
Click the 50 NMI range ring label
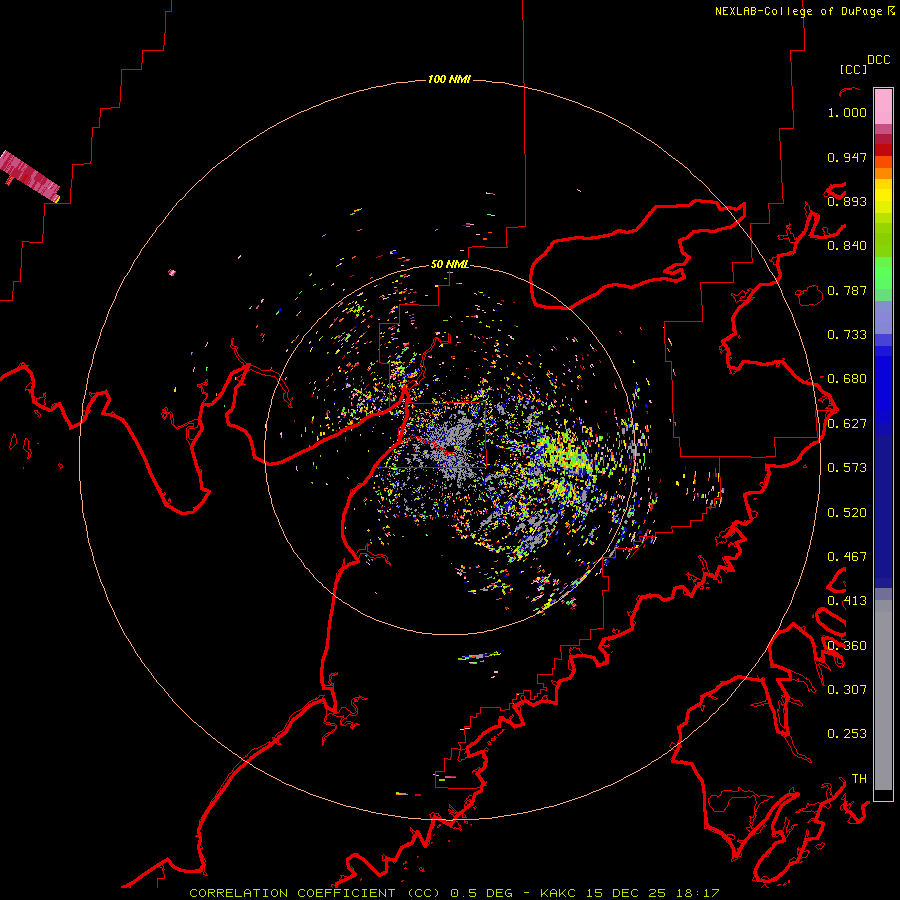pyautogui.click(x=449, y=264)
